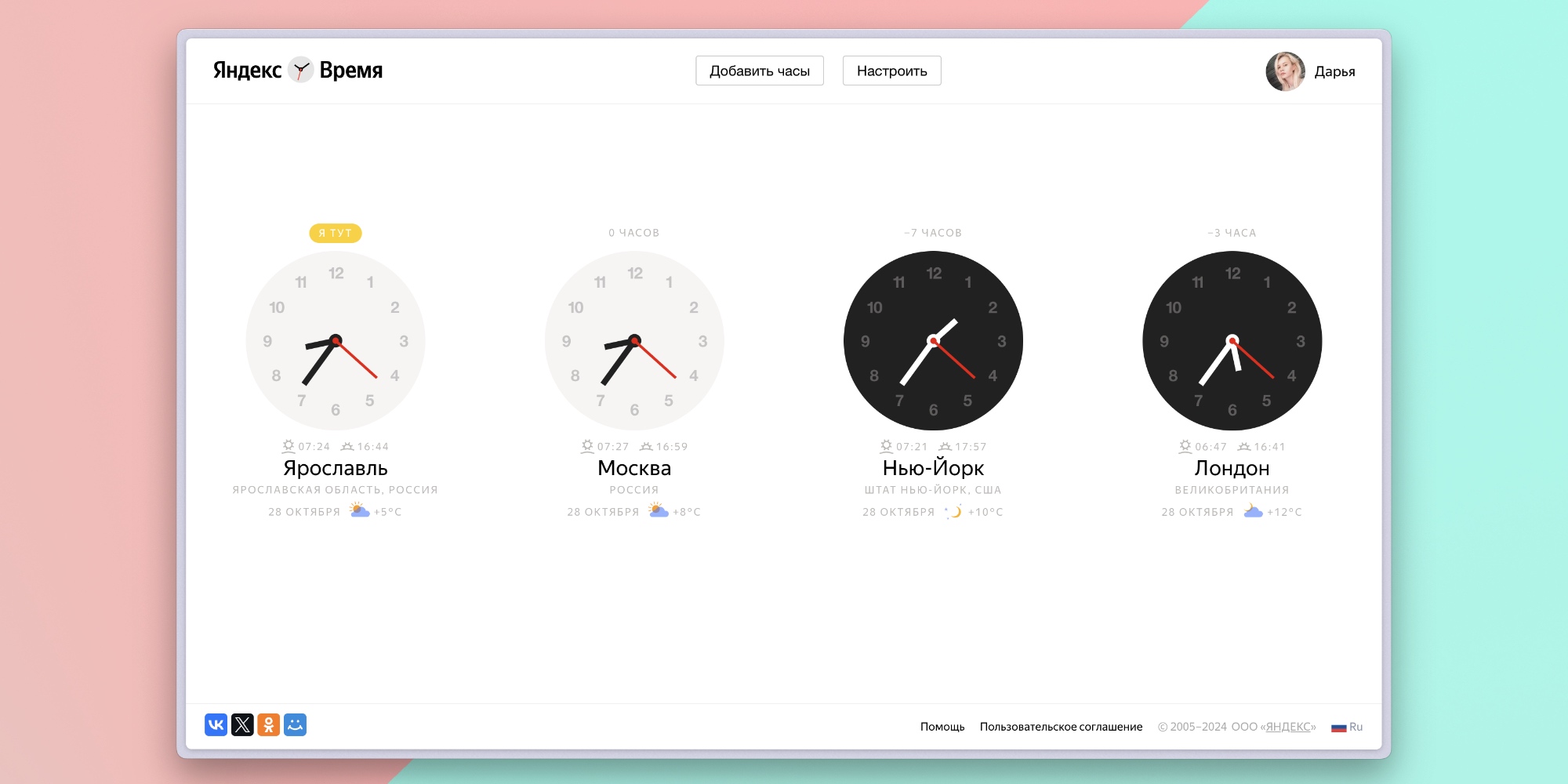
Task: Click the Лондон city name
Action: [1232, 468]
